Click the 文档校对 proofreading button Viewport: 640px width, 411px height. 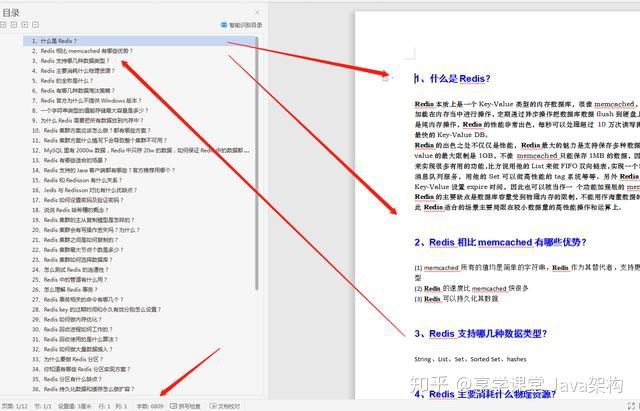225,407
